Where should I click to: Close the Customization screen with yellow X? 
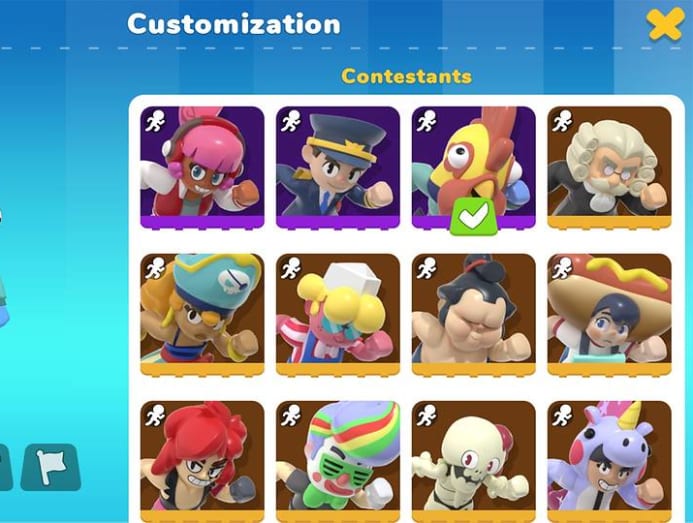pyautogui.click(x=664, y=25)
